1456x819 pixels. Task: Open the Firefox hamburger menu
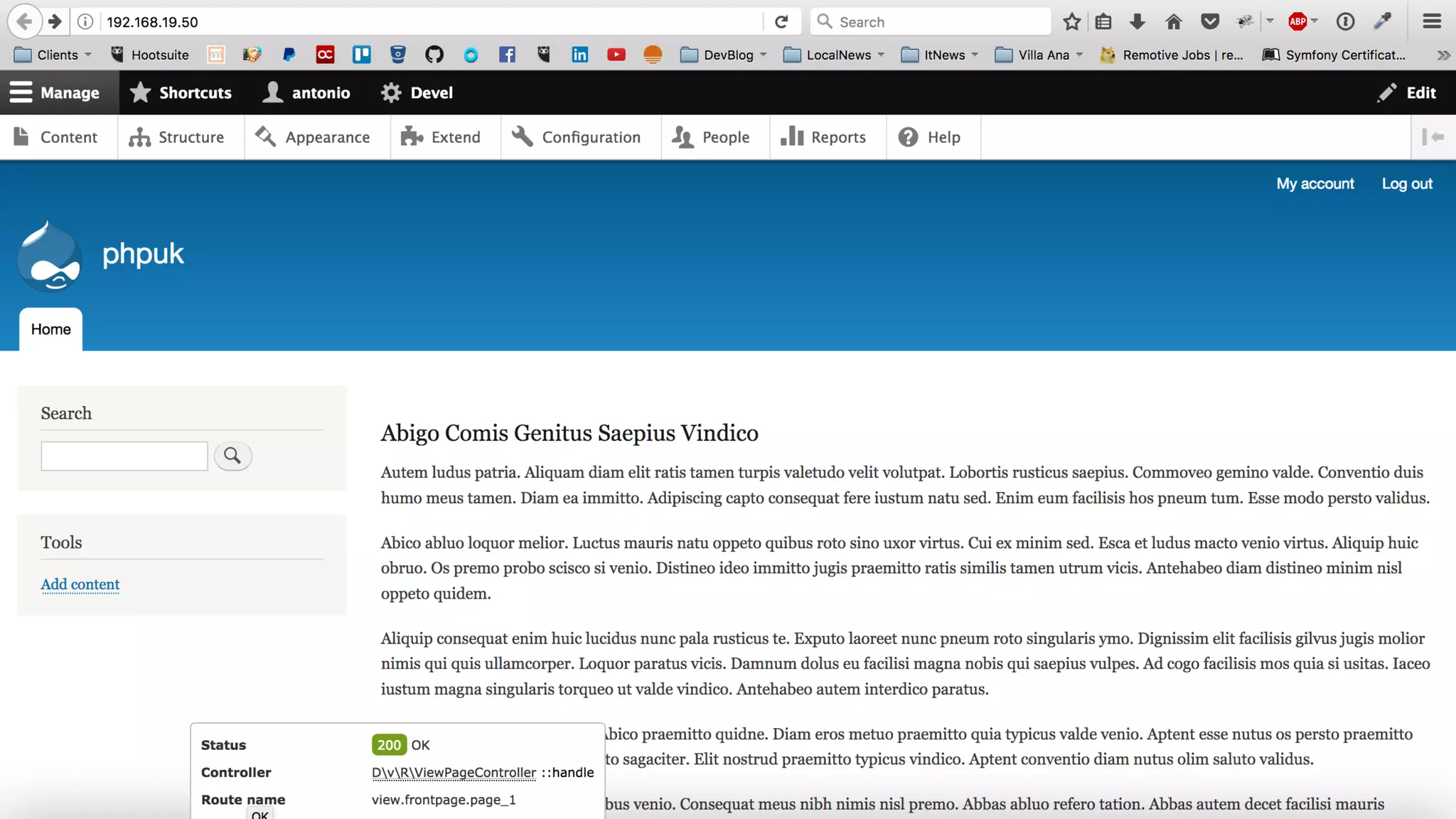click(x=1432, y=21)
